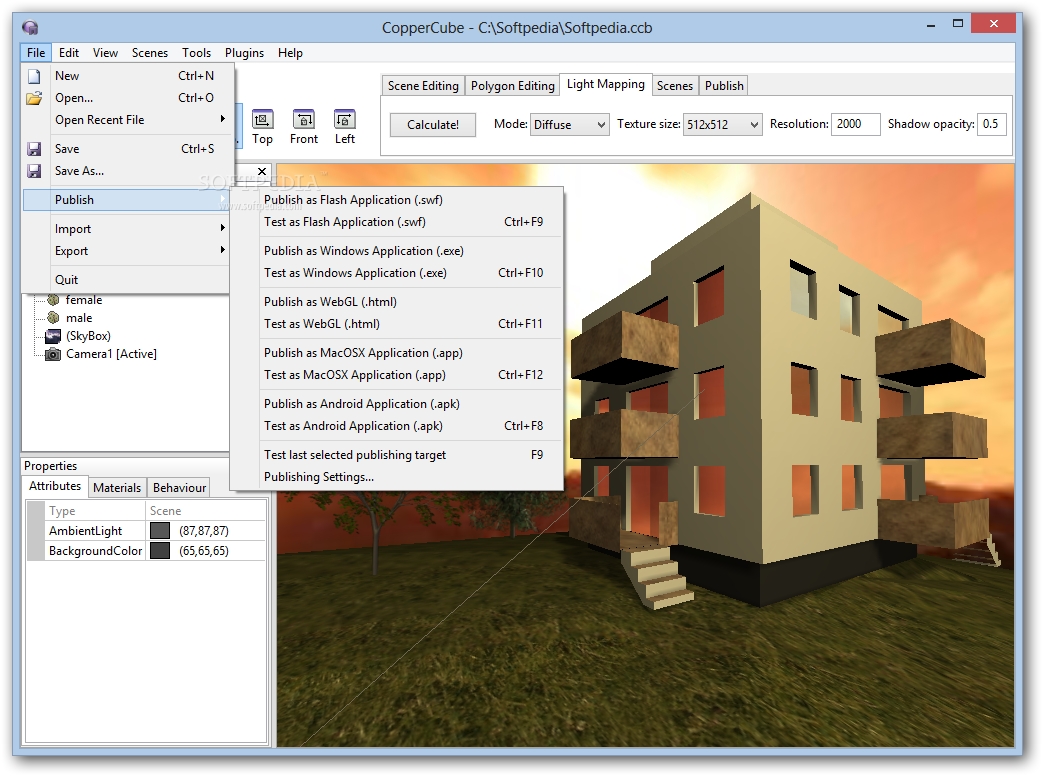The image size is (1043, 776).
Task: Select the Publish entry in File menu
Action: pos(128,199)
